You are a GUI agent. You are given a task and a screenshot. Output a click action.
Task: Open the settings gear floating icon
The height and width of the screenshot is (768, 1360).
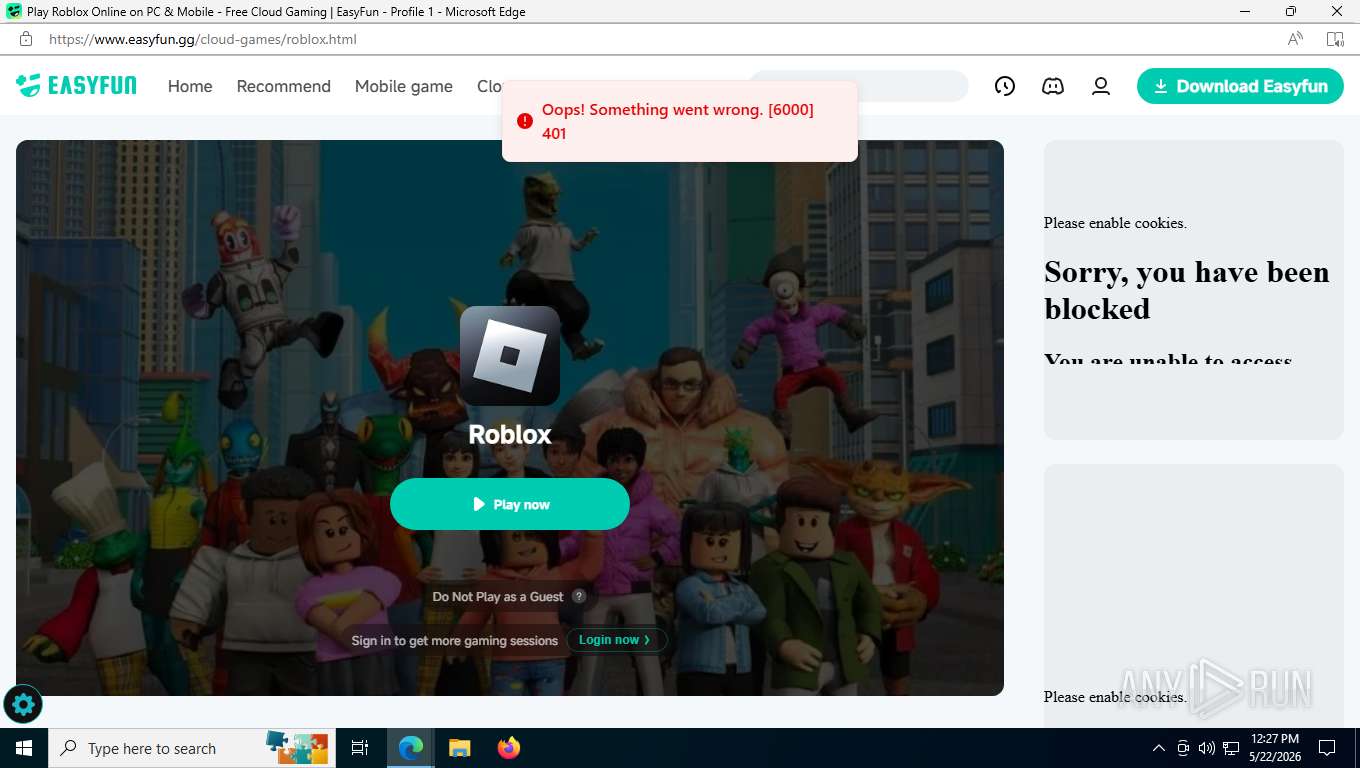tap(23, 704)
